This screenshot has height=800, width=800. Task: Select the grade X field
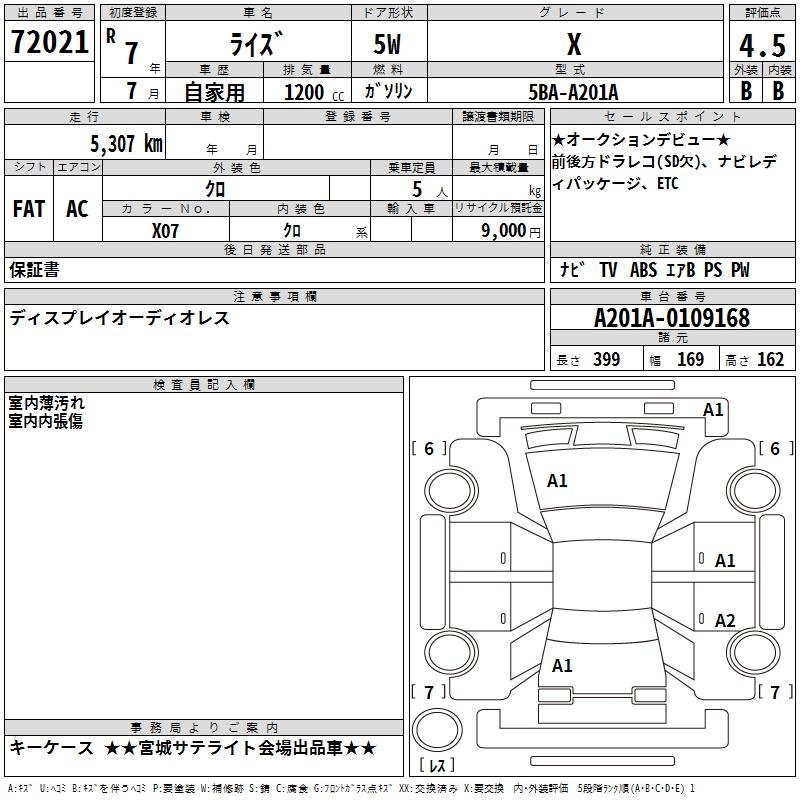(x=573, y=45)
